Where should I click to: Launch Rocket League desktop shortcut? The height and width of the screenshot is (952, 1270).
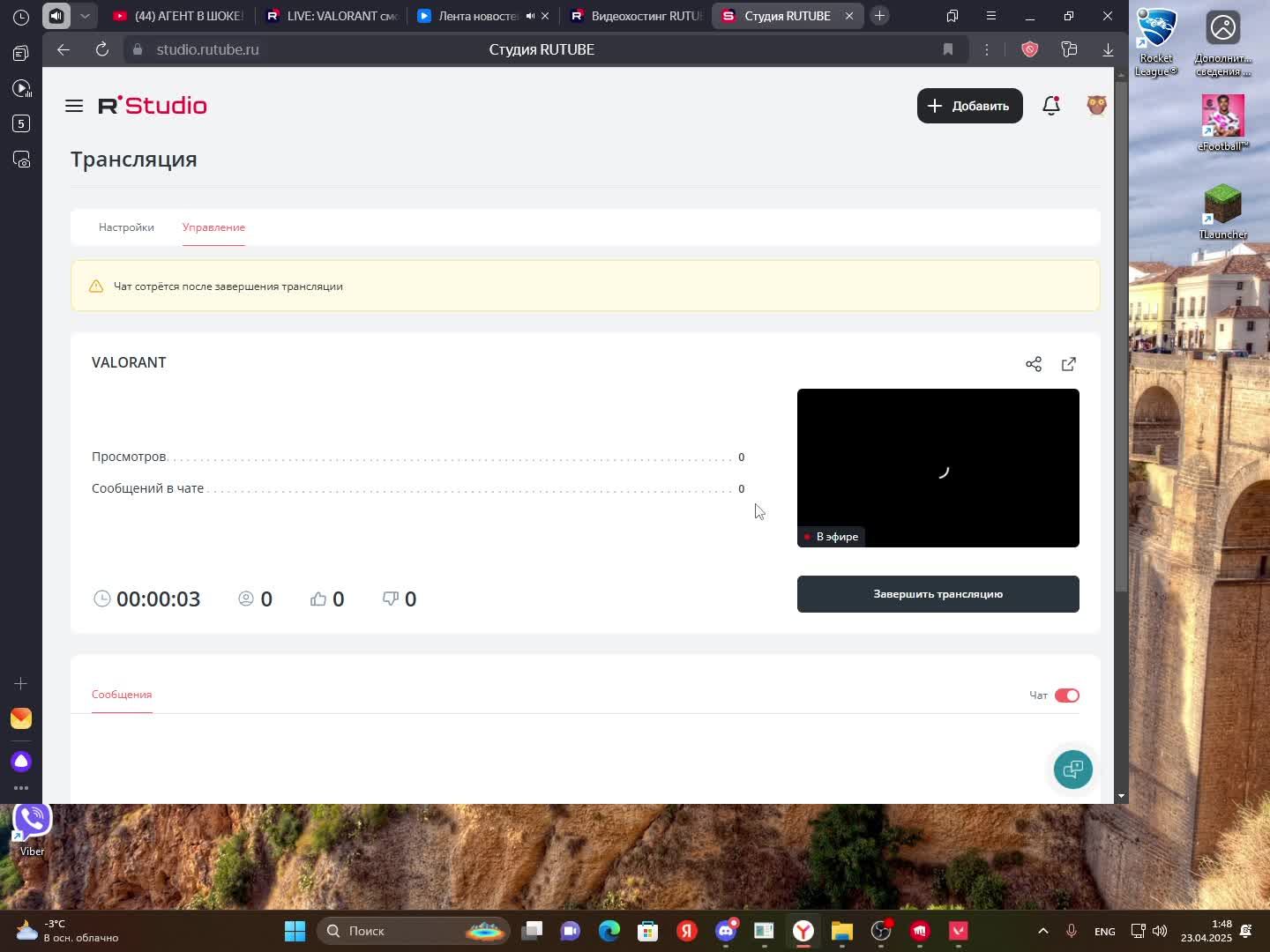(1156, 42)
